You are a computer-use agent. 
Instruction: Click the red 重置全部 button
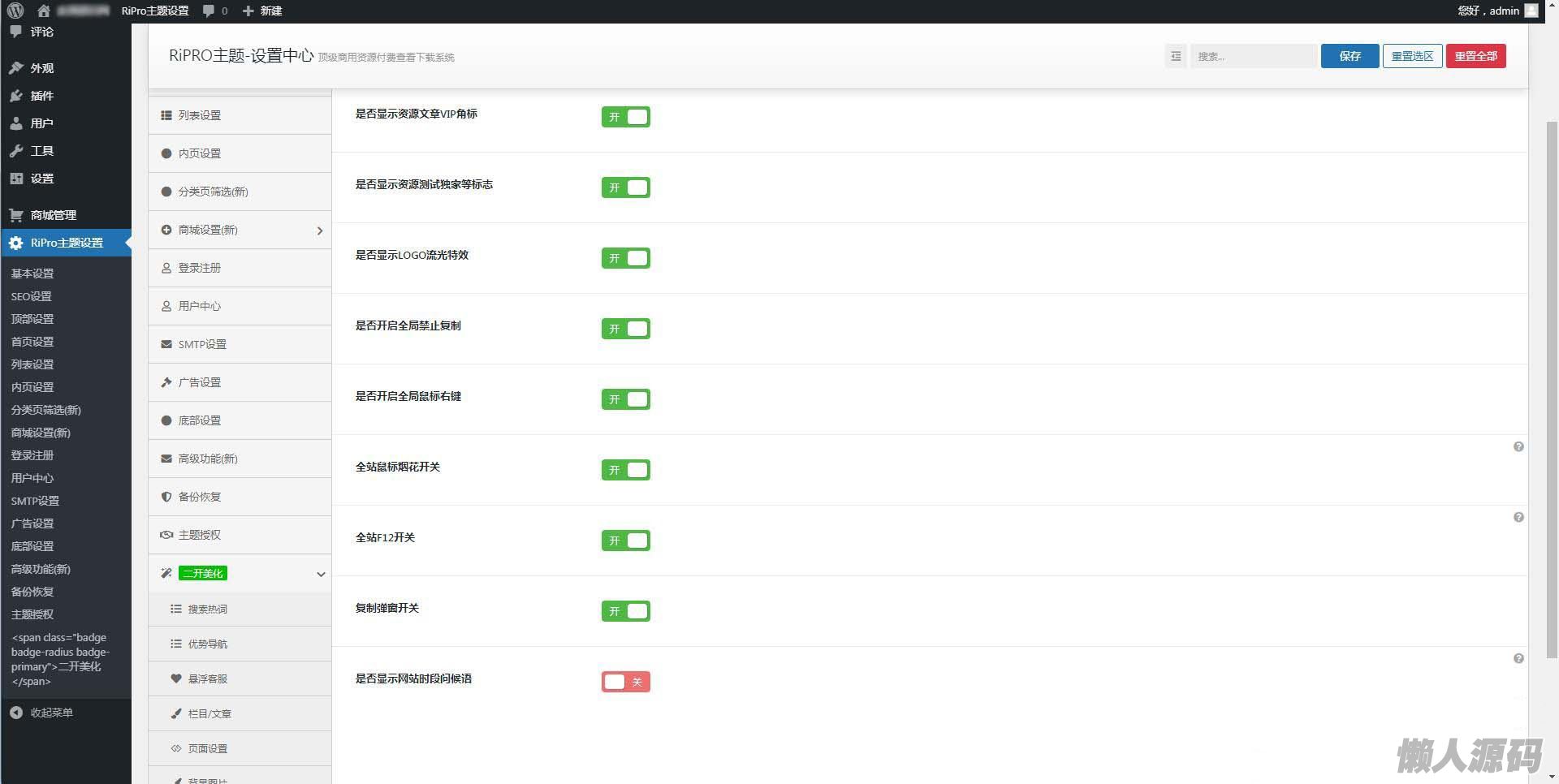[x=1475, y=56]
